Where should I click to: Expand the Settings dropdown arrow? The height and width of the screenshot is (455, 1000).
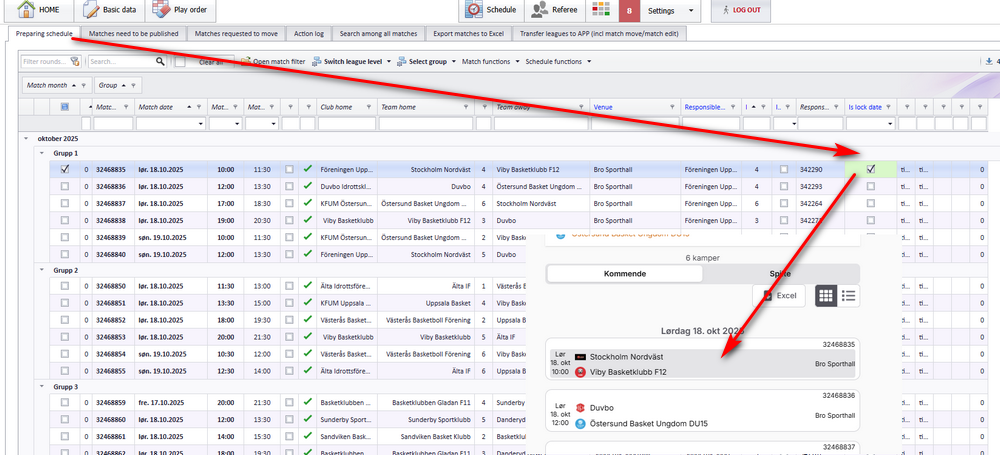coord(691,11)
